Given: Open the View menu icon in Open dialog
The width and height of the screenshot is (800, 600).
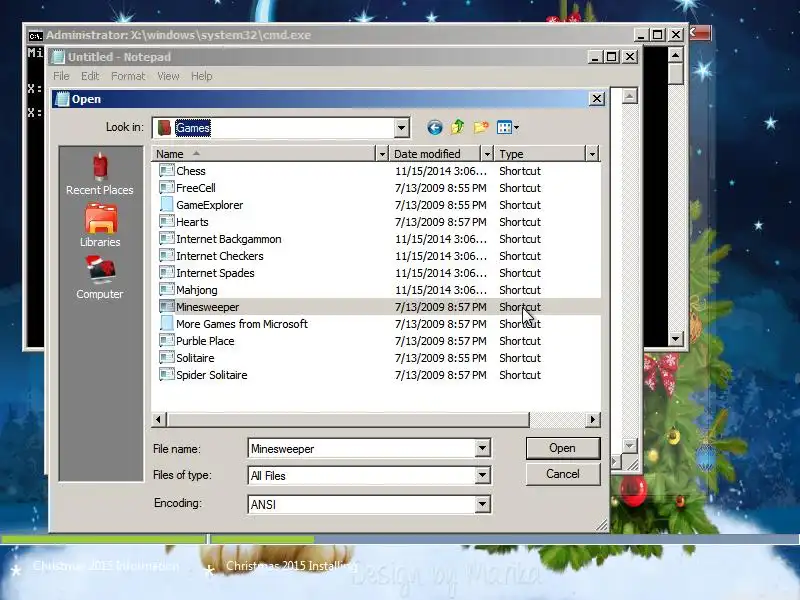Looking at the screenshot, I should [x=508, y=127].
